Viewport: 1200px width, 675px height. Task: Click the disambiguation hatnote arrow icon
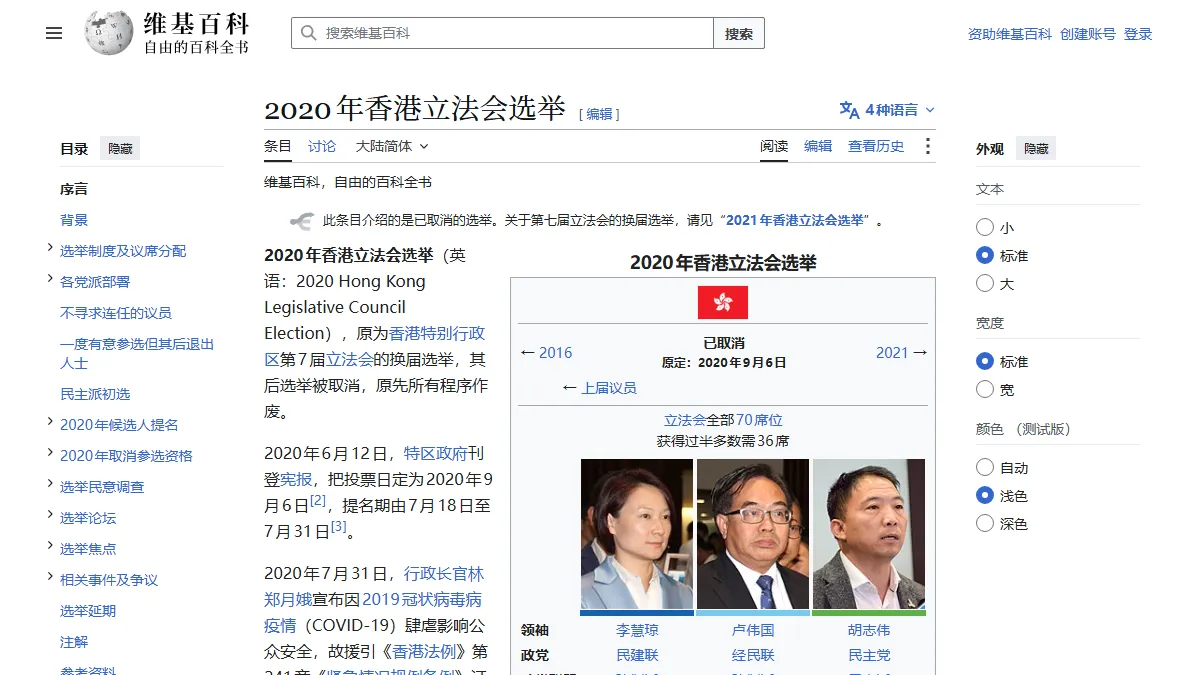point(302,221)
